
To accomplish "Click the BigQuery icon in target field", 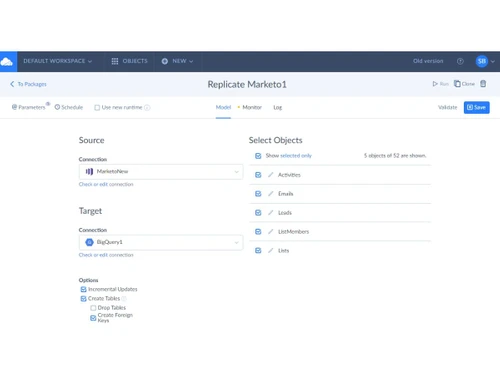I will tap(89, 242).
